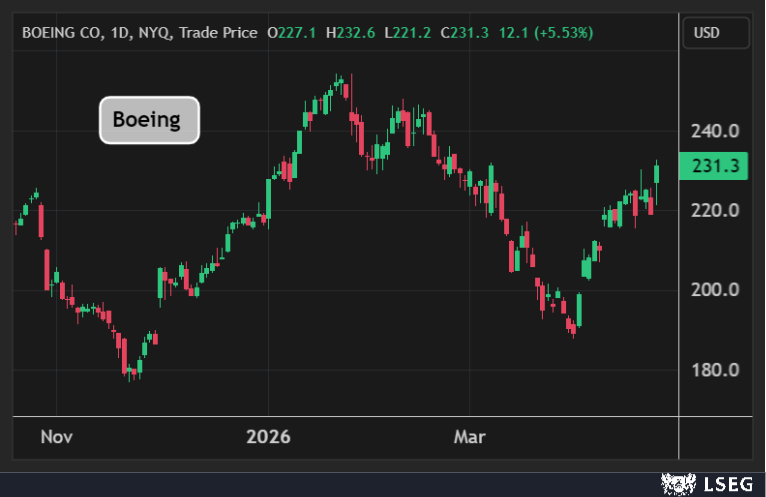This screenshot has height=497, width=766.
Task: Click the Mar label on time axis
Action: tap(469, 437)
